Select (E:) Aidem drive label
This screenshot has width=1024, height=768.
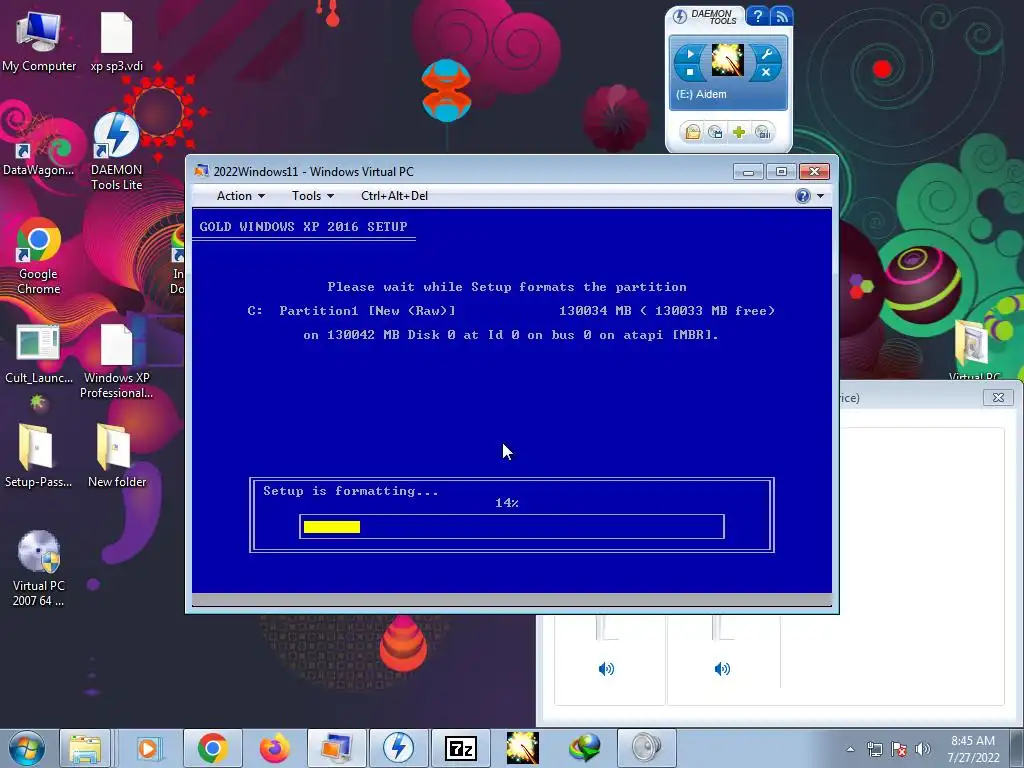[x=701, y=94]
